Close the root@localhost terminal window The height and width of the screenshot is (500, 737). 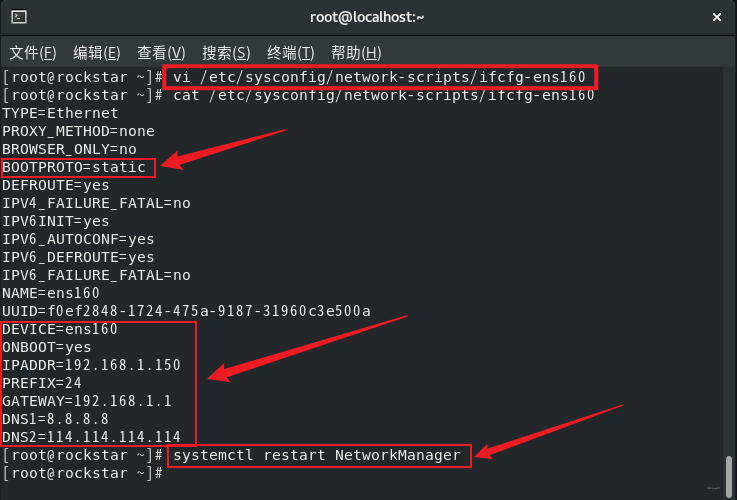(716, 17)
